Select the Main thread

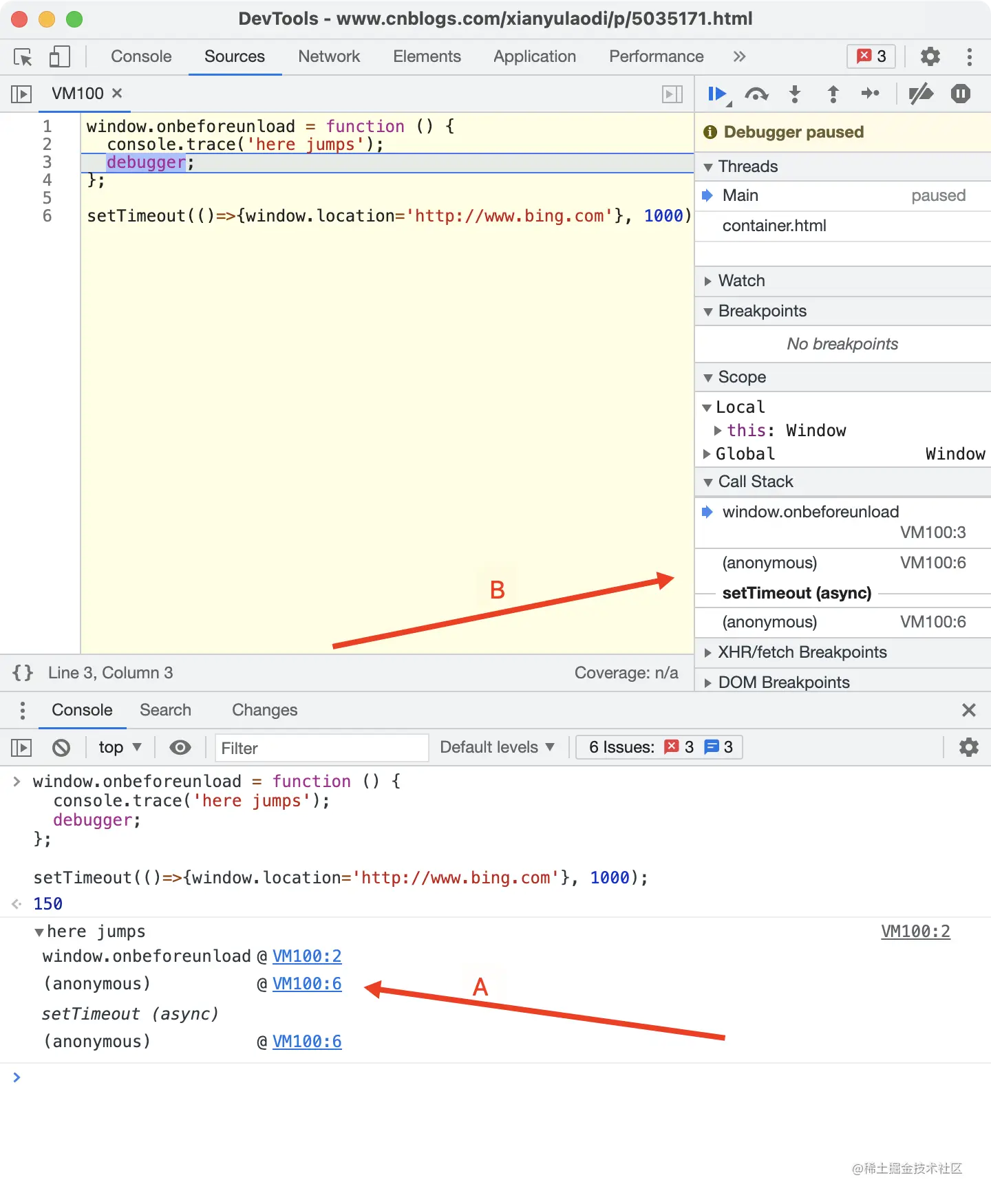tap(843, 195)
